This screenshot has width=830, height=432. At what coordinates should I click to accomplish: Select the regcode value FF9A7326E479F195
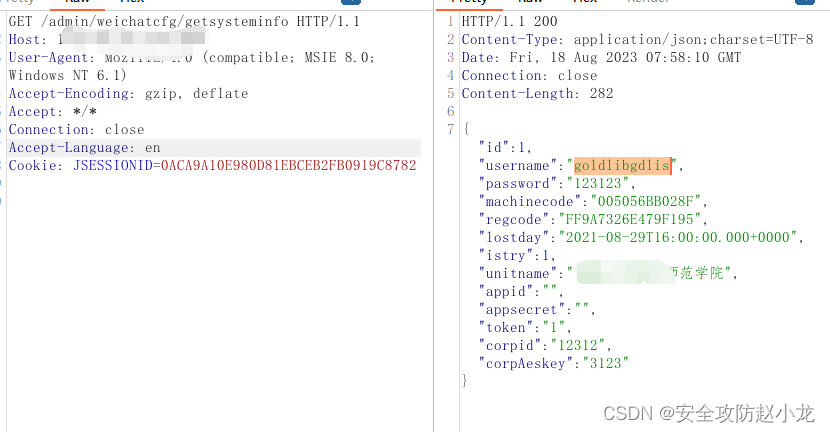(x=629, y=220)
